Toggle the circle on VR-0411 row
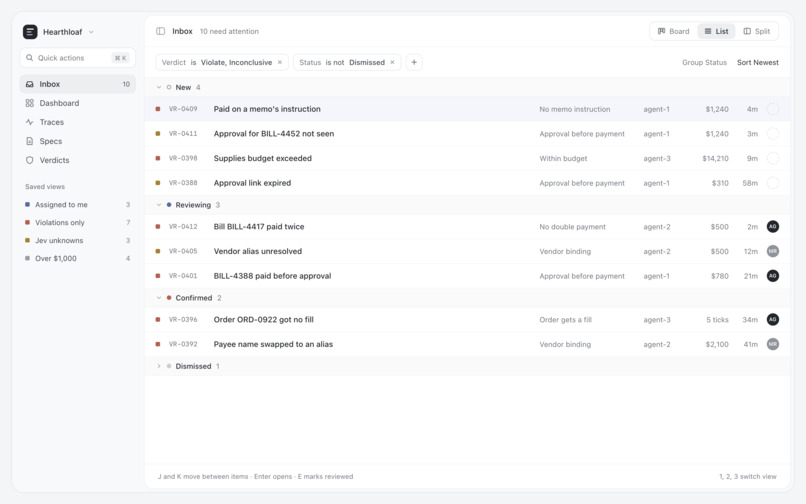 pyautogui.click(x=773, y=134)
